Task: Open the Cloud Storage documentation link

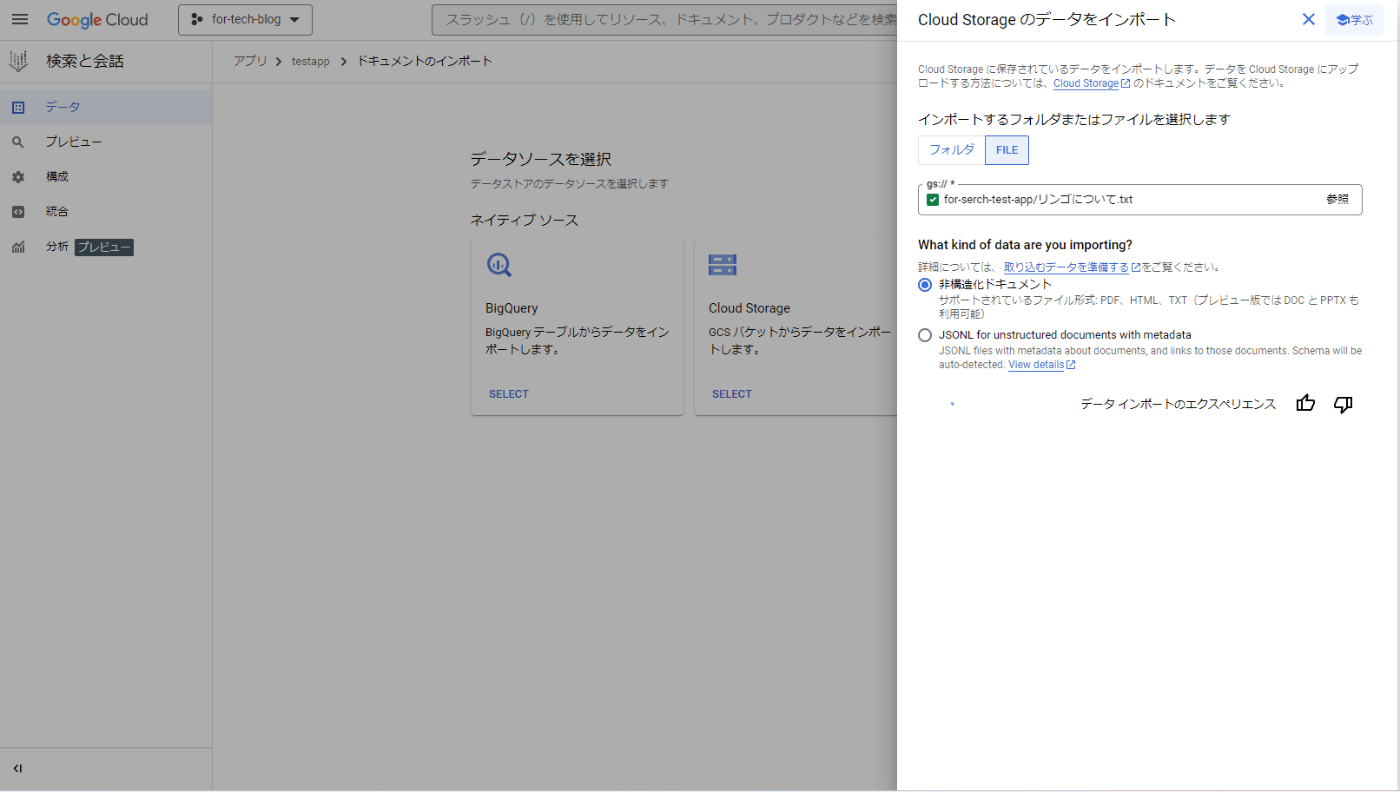Action: tap(1091, 84)
